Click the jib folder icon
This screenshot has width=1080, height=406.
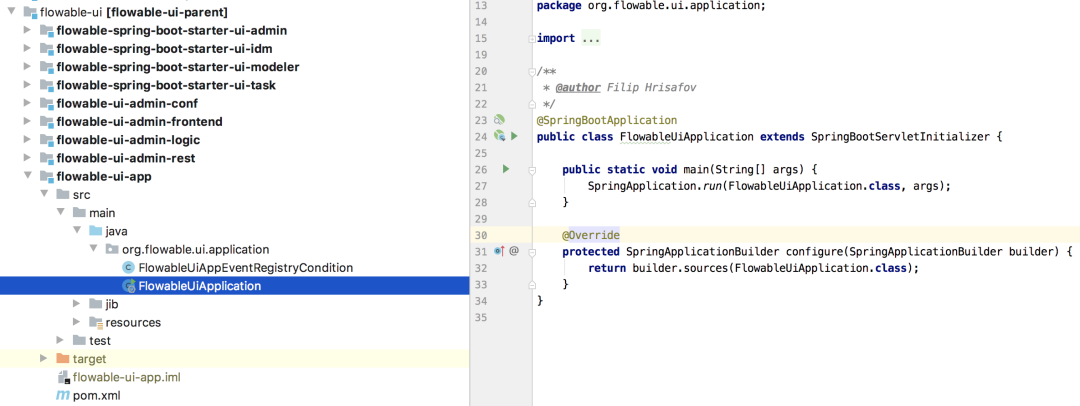95,304
